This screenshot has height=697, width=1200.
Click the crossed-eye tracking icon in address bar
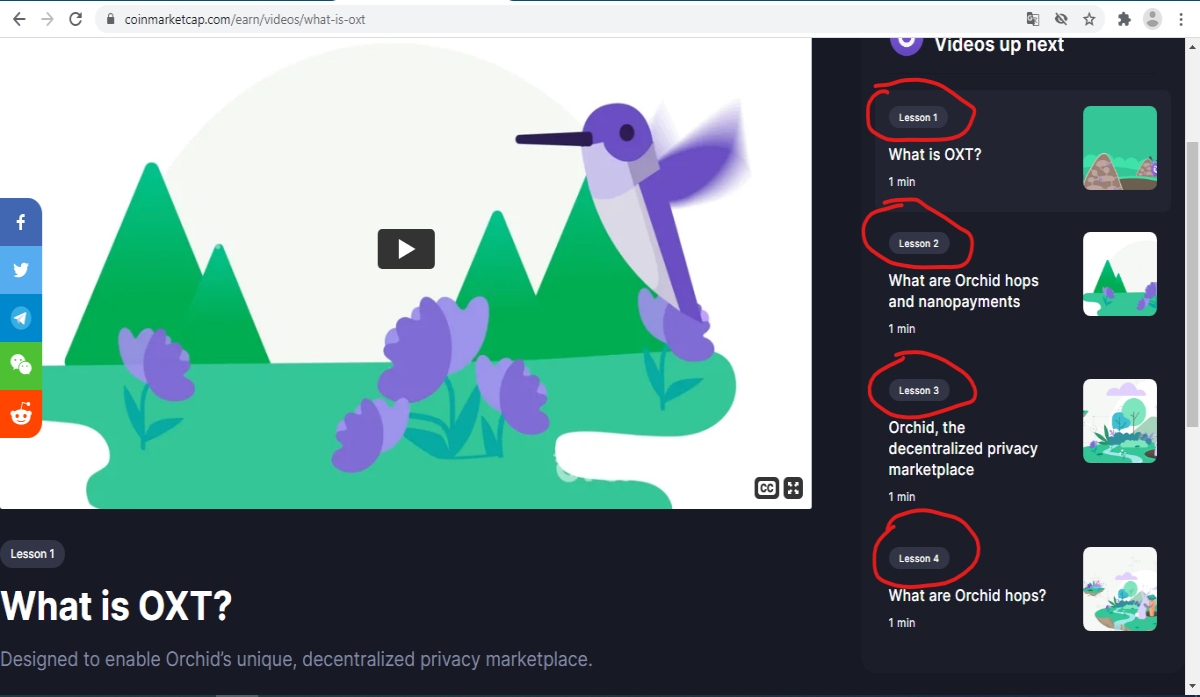coord(1061,19)
